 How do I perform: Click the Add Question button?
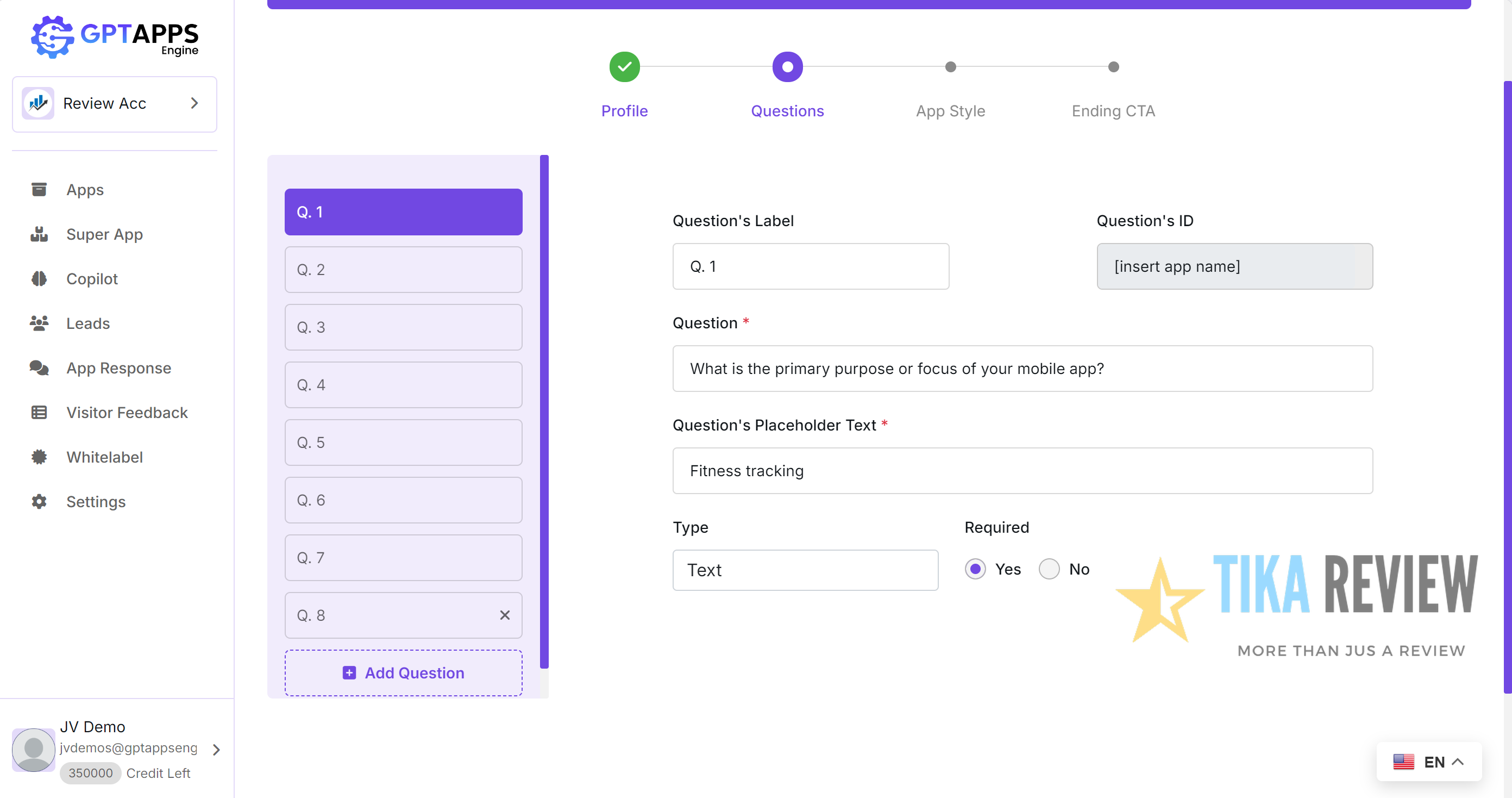[403, 672]
